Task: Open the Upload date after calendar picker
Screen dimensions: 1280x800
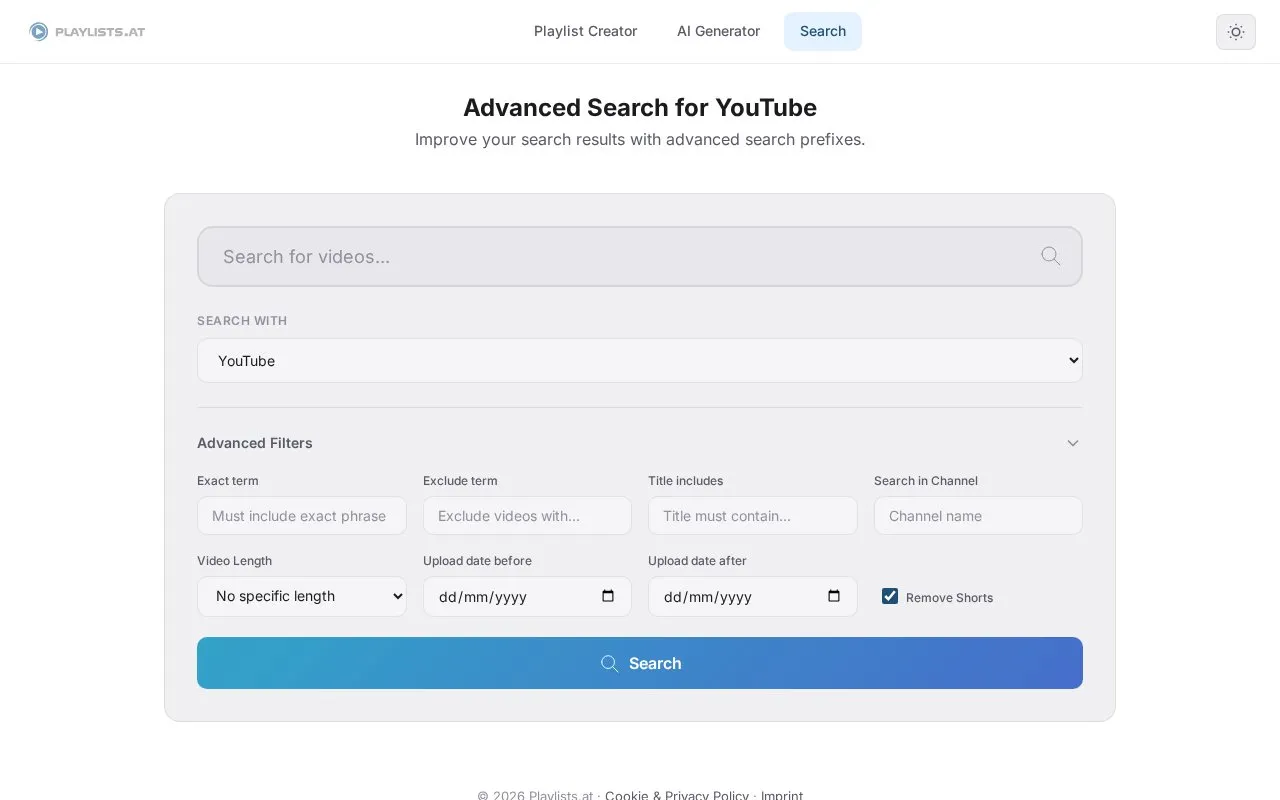Action: coord(834,596)
